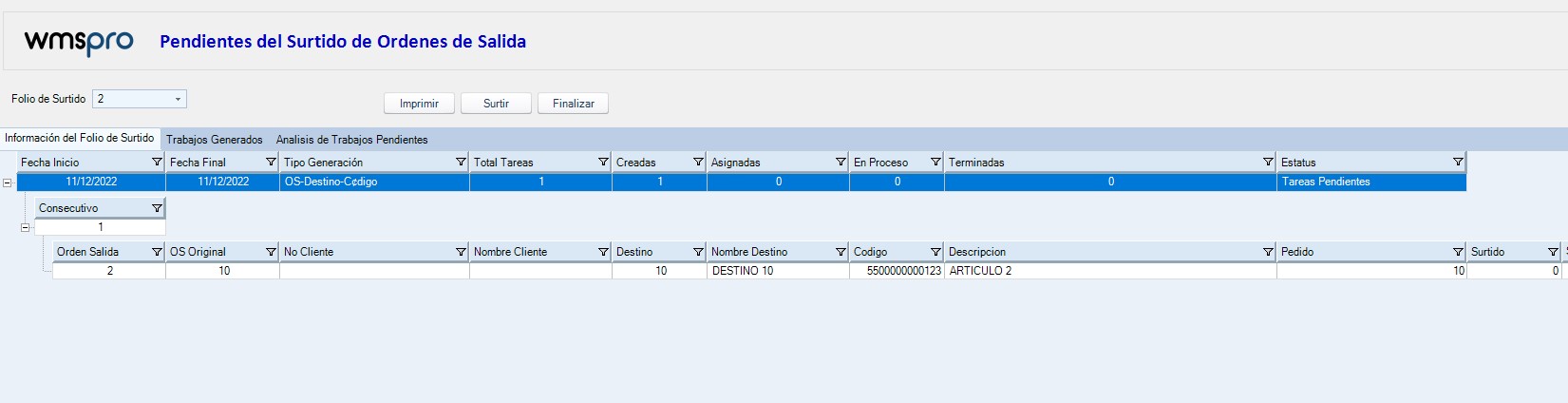Click the wmspro logo

click(79, 42)
